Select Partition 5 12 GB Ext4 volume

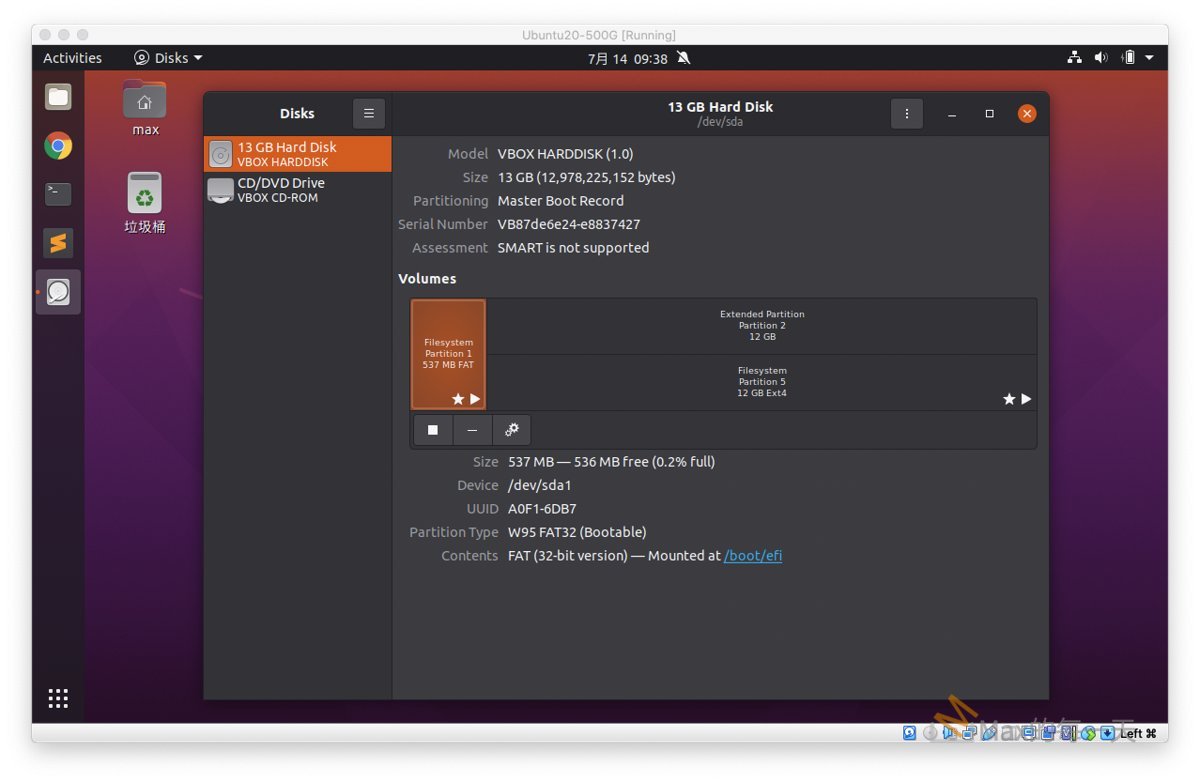(x=762, y=382)
